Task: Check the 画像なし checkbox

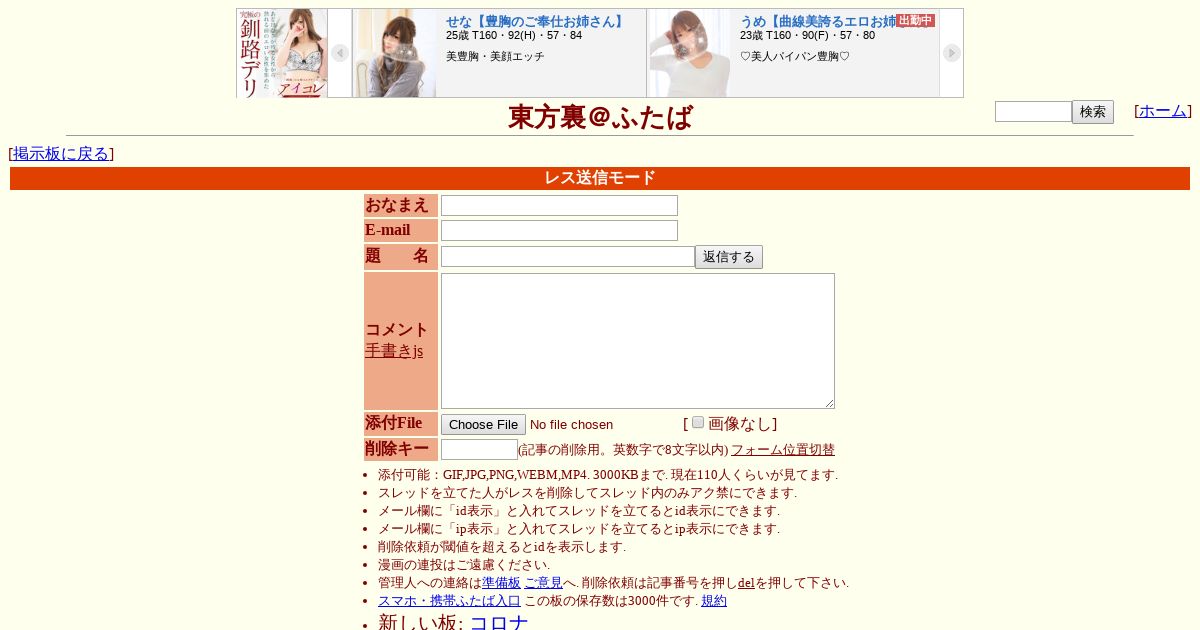Action: (x=698, y=422)
